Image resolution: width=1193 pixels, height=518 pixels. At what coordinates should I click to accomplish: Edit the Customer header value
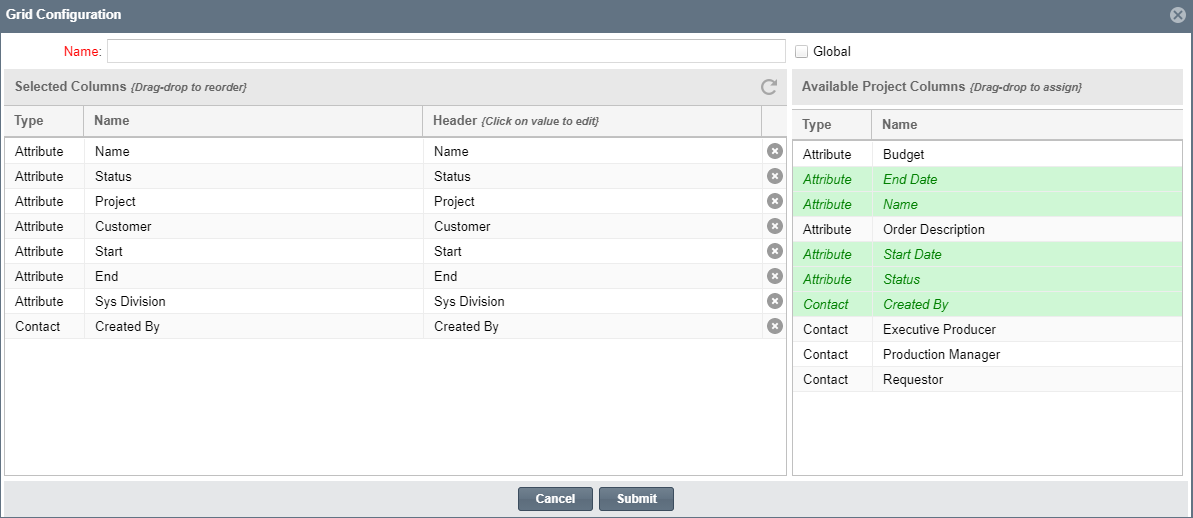(x=592, y=227)
